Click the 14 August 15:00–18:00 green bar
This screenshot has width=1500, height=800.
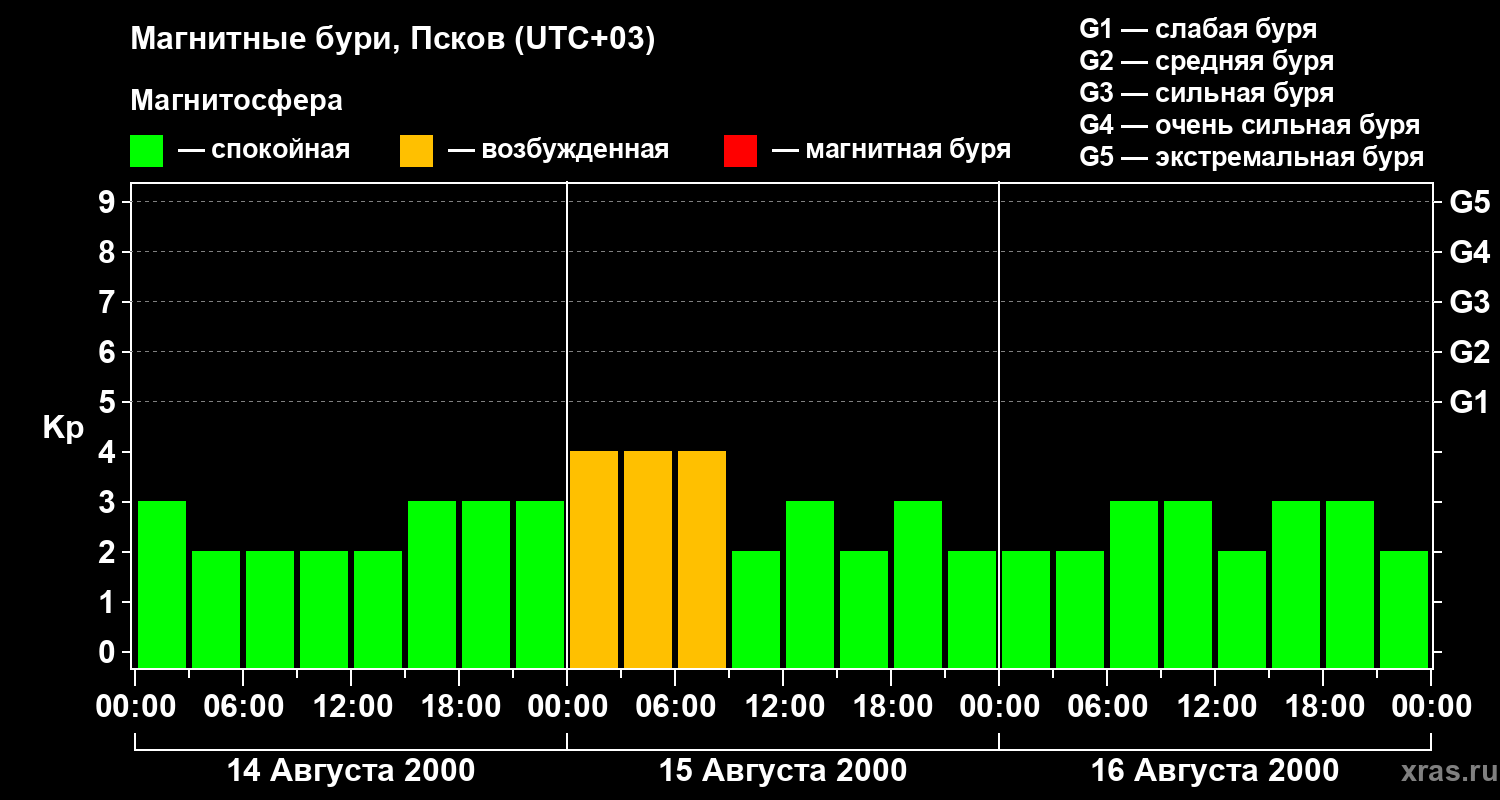pyautogui.click(x=432, y=584)
